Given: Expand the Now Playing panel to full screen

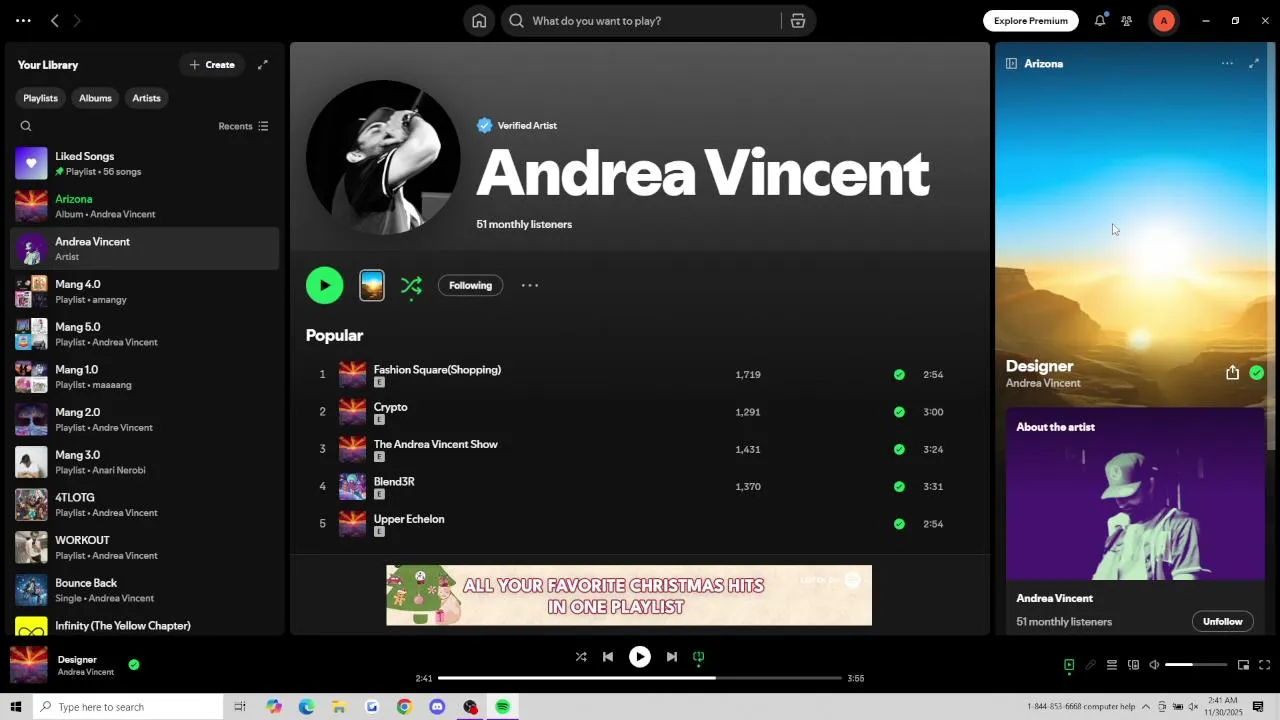Looking at the screenshot, I should 1254,64.
